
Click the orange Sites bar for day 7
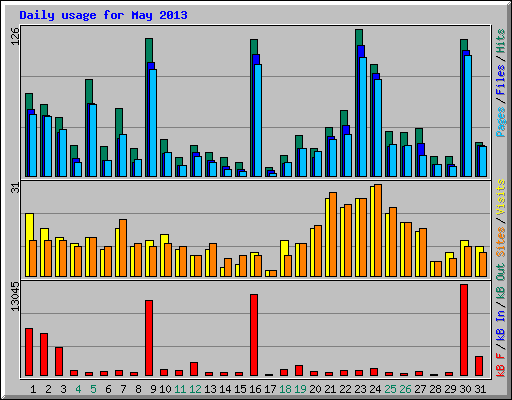(123, 248)
